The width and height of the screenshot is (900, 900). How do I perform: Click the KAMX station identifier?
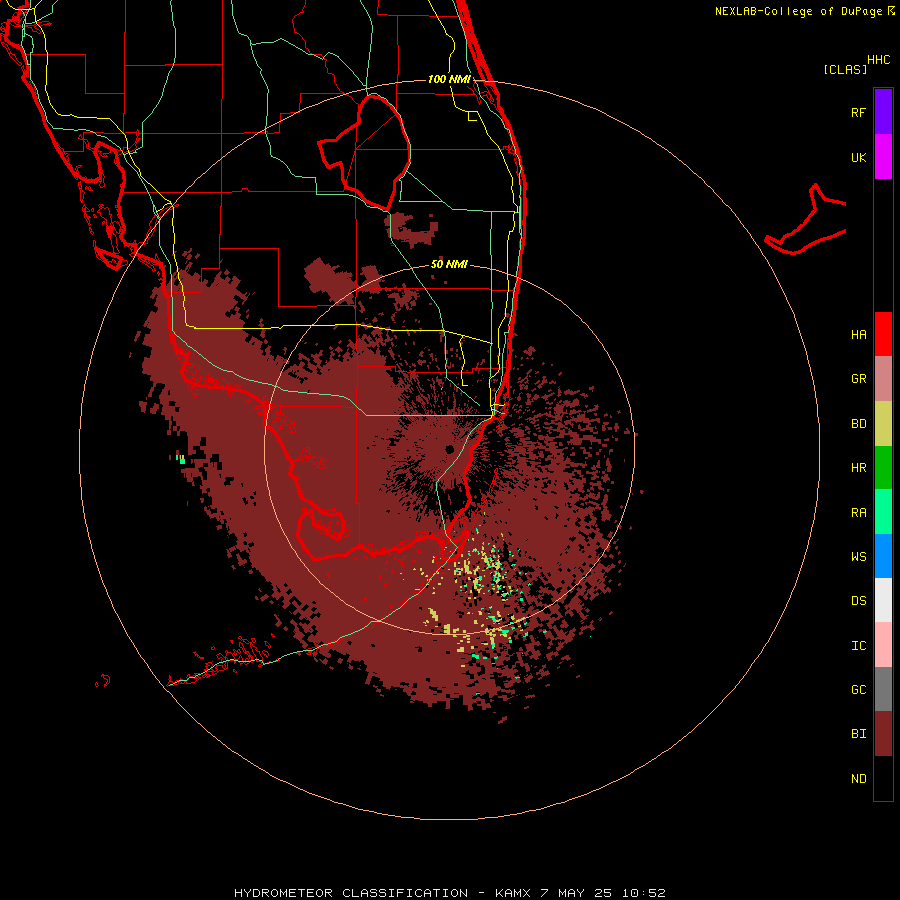tap(514, 893)
